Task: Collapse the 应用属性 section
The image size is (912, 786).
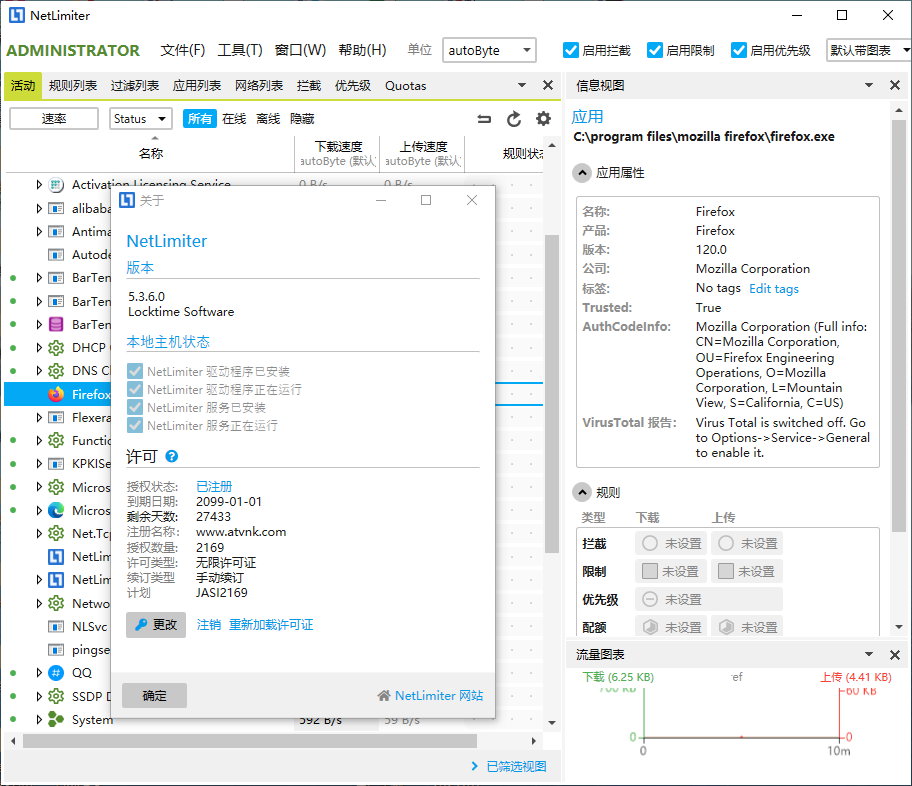Action: (582, 173)
